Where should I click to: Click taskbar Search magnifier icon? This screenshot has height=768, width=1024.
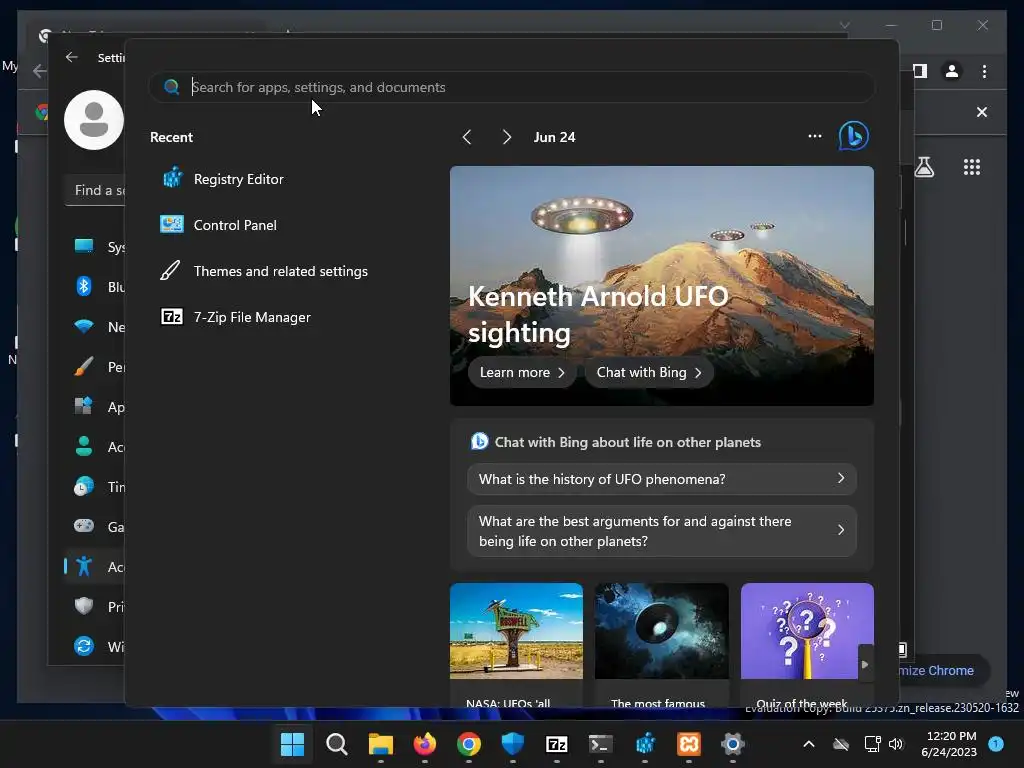[336, 744]
